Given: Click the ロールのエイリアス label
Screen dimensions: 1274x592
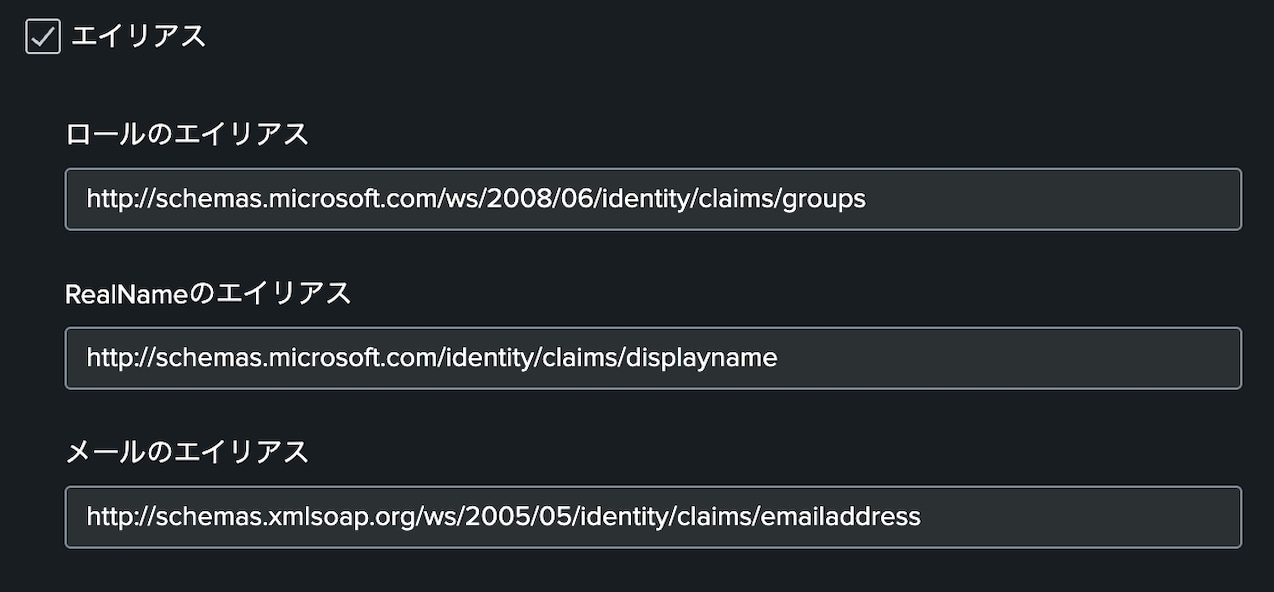Looking at the screenshot, I should point(187,134).
